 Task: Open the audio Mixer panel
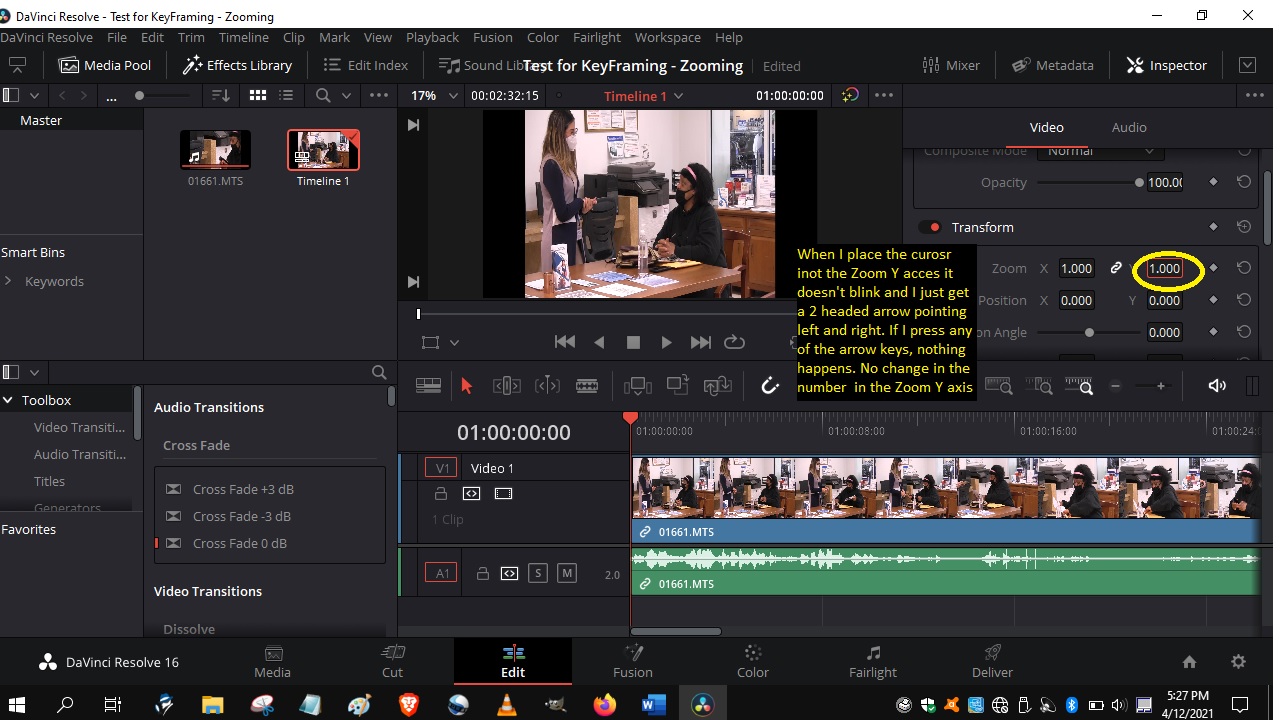pos(951,65)
